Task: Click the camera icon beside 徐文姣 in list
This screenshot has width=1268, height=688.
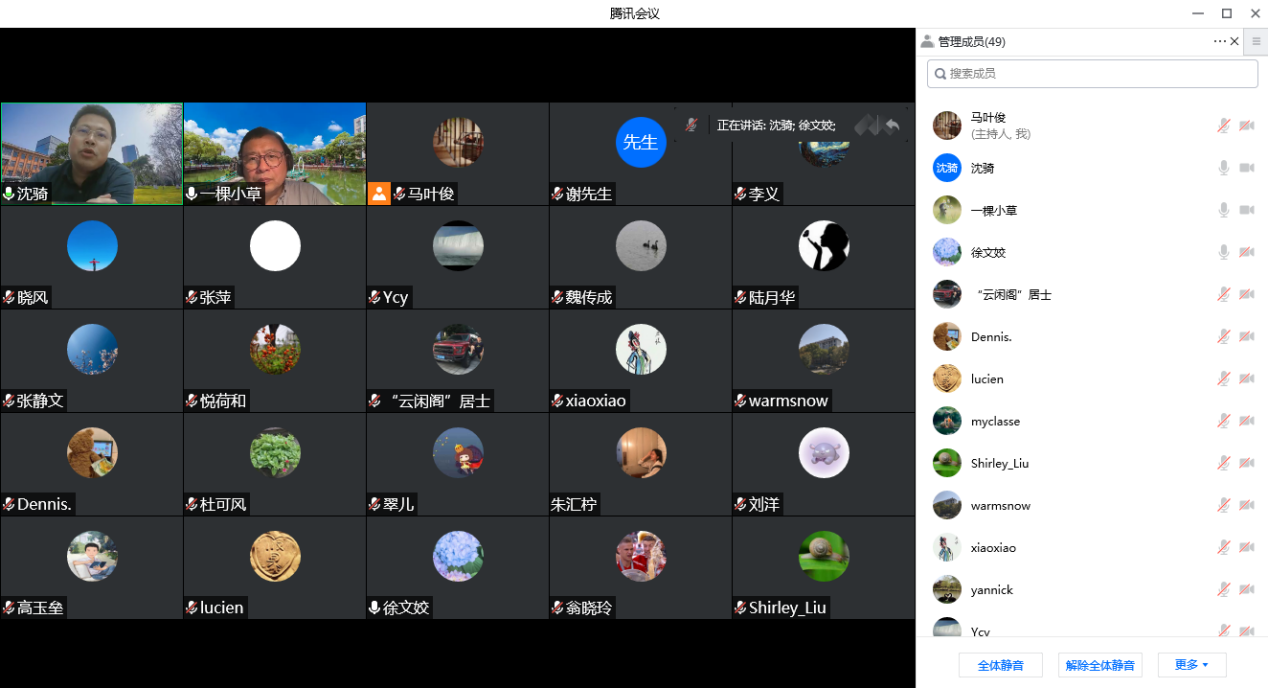Action: point(1247,252)
